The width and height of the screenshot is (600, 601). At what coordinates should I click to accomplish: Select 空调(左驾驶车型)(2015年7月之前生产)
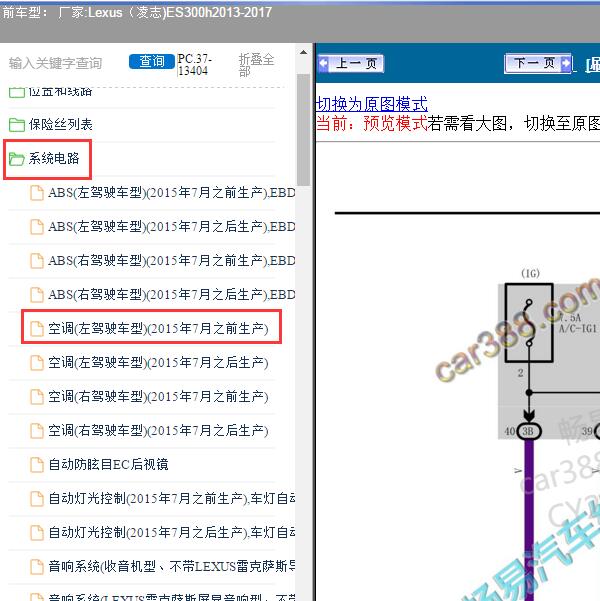pyautogui.click(x=158, y=328)
